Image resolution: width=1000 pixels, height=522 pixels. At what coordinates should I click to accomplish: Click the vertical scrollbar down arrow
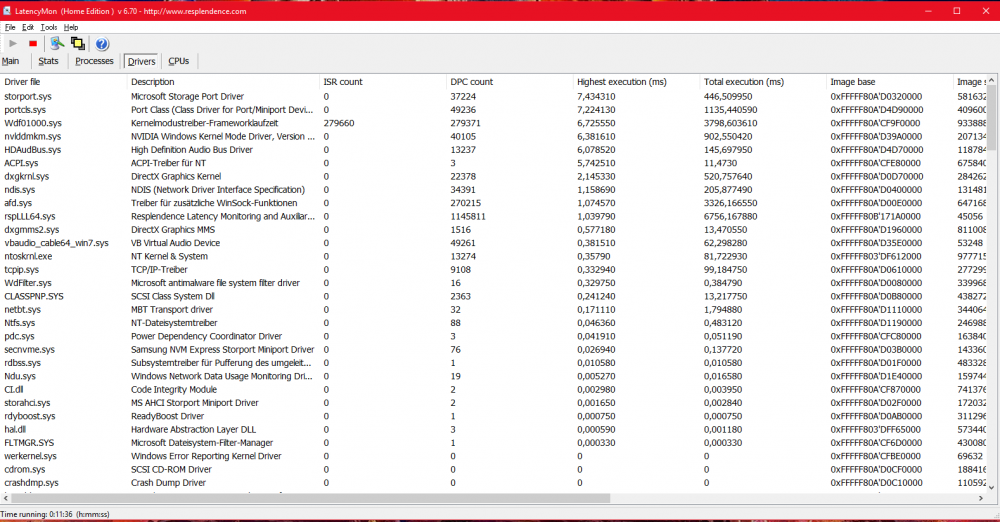(x=991, y=488)
